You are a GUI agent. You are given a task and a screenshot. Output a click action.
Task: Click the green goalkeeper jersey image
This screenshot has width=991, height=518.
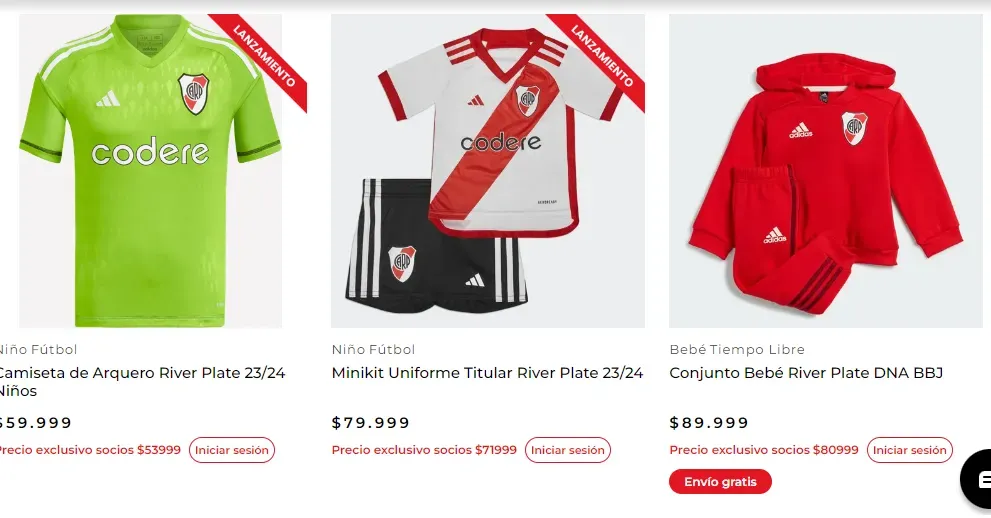coord(150,171)
